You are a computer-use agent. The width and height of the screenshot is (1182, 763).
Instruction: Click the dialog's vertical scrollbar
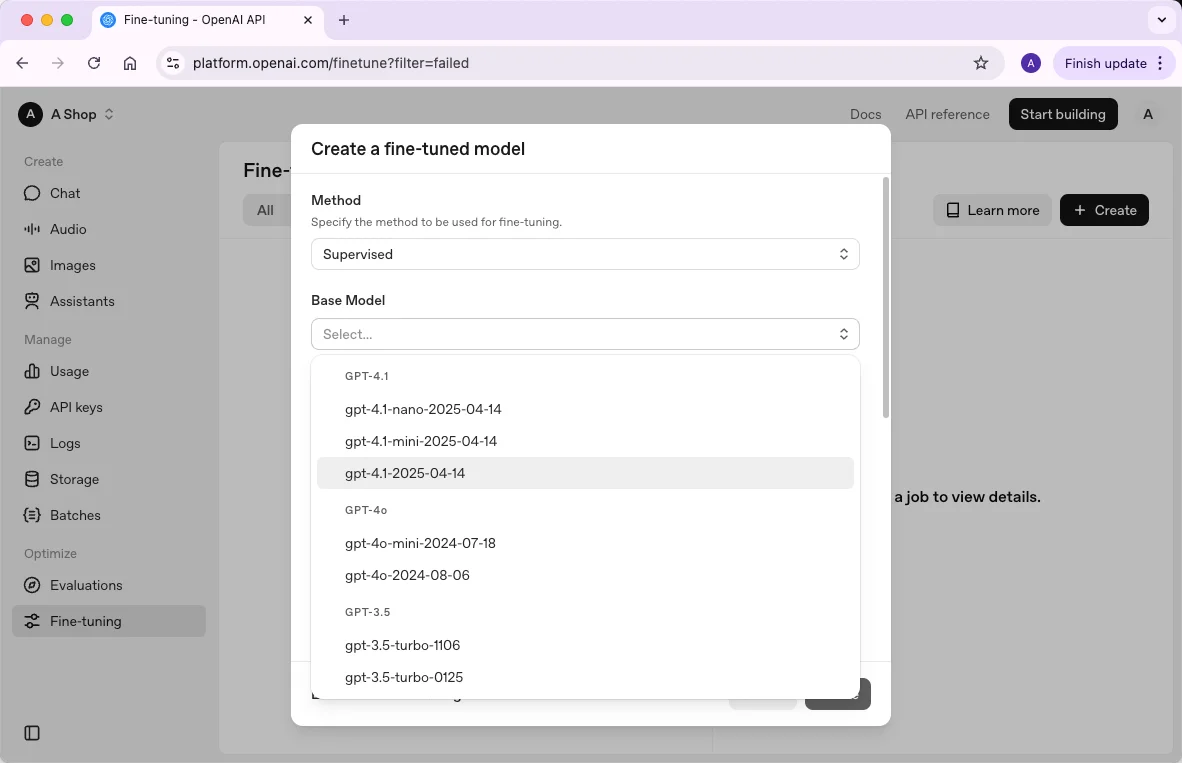tap(885, 300)
